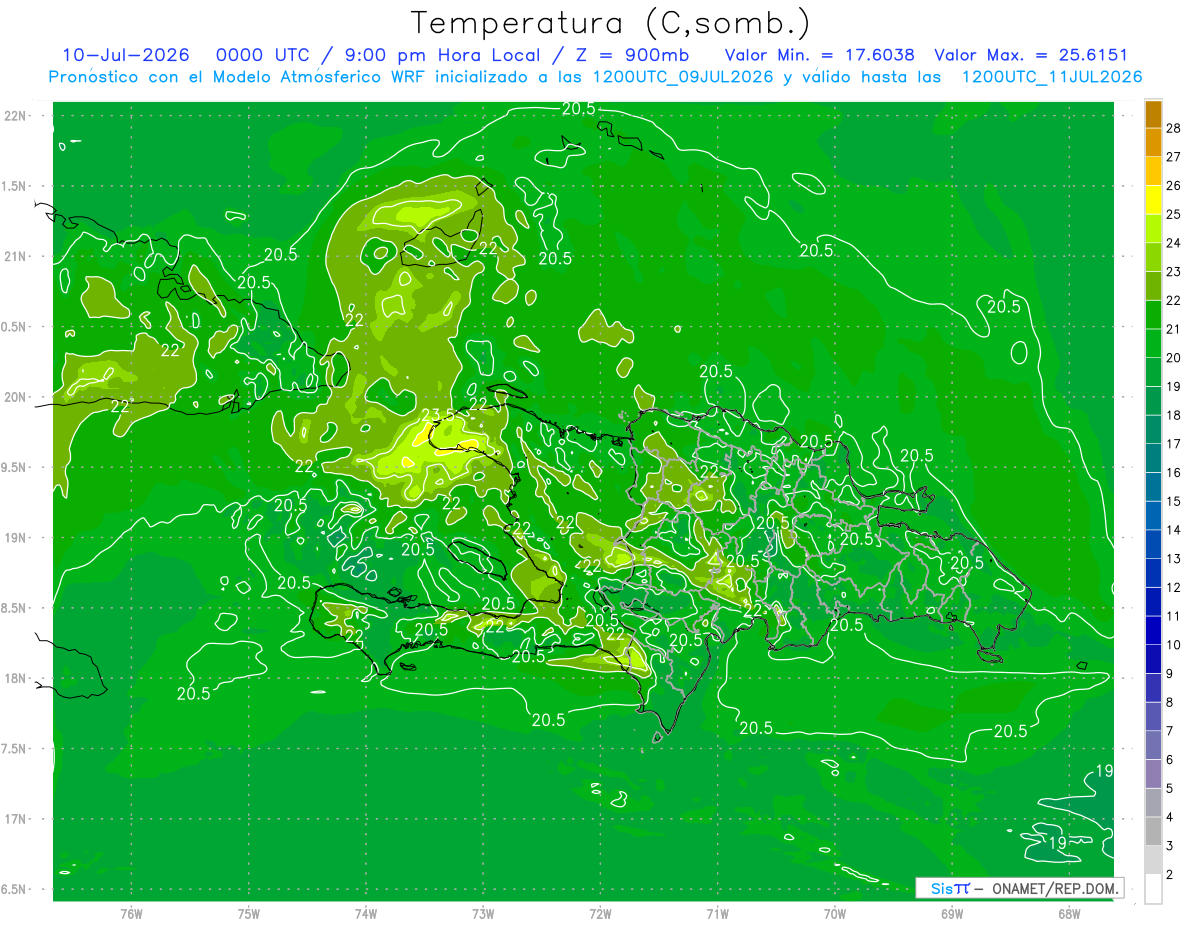The width and height of the screenshot is (1200, 927).
Task: Click the "18N" latitude axis label
Action: [15, 678]
